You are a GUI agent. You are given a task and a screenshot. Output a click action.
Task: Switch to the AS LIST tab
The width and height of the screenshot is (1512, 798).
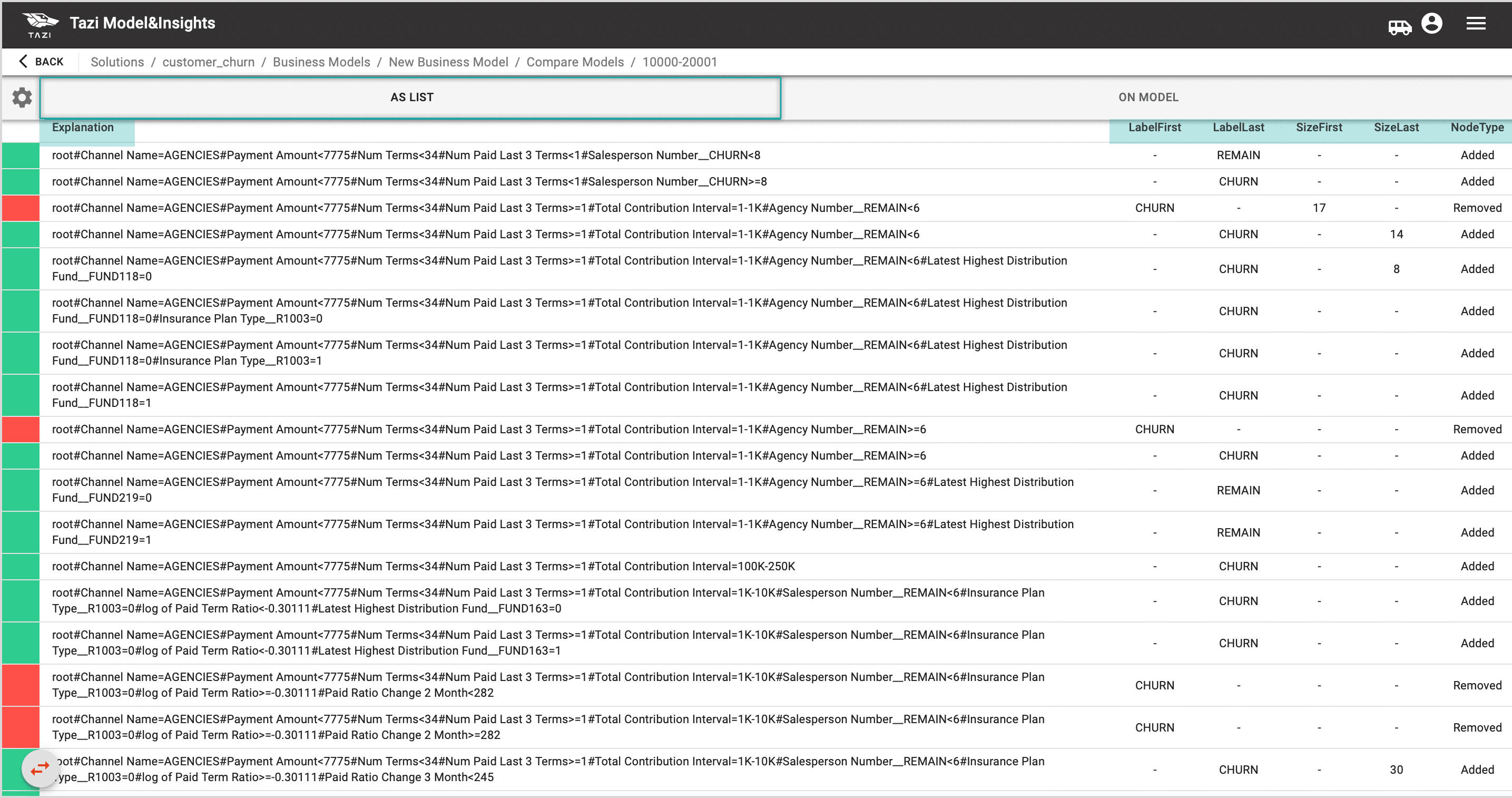point(410,98)
